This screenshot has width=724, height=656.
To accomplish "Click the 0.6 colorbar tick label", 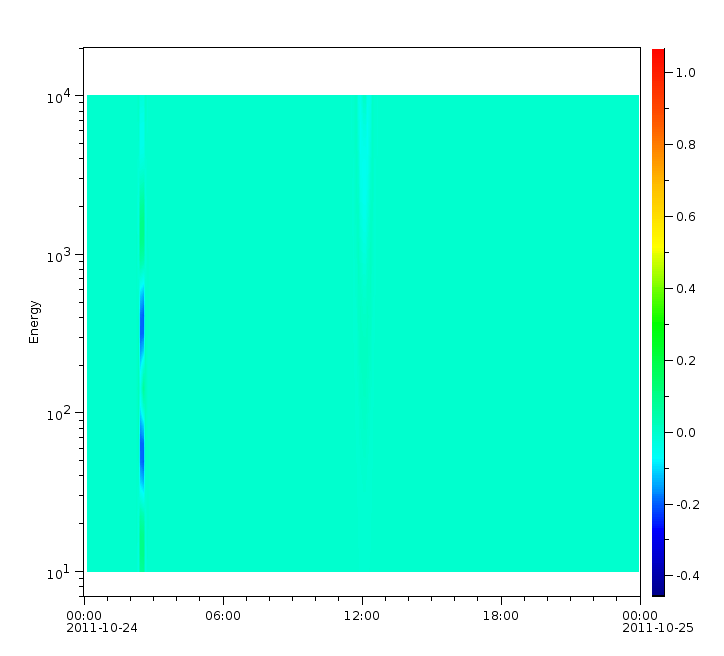I will (x=685, y=217).
